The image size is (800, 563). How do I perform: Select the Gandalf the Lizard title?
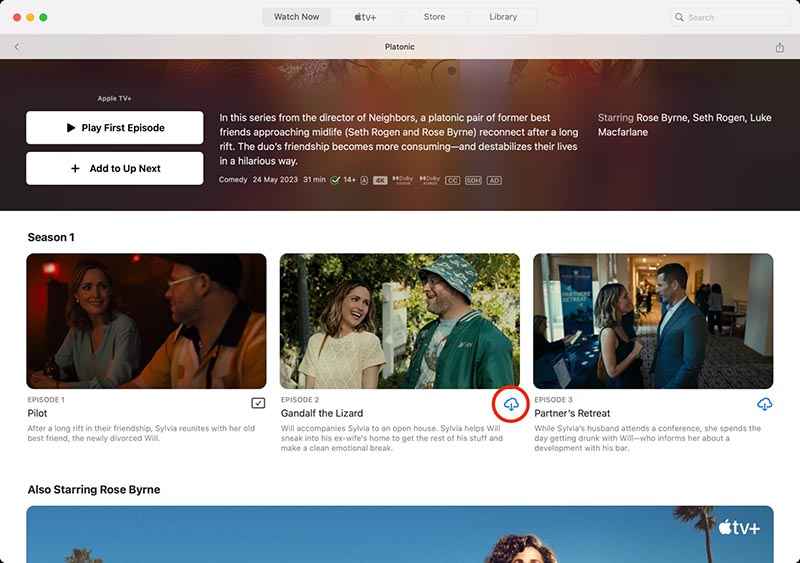[x=322, y=413]
